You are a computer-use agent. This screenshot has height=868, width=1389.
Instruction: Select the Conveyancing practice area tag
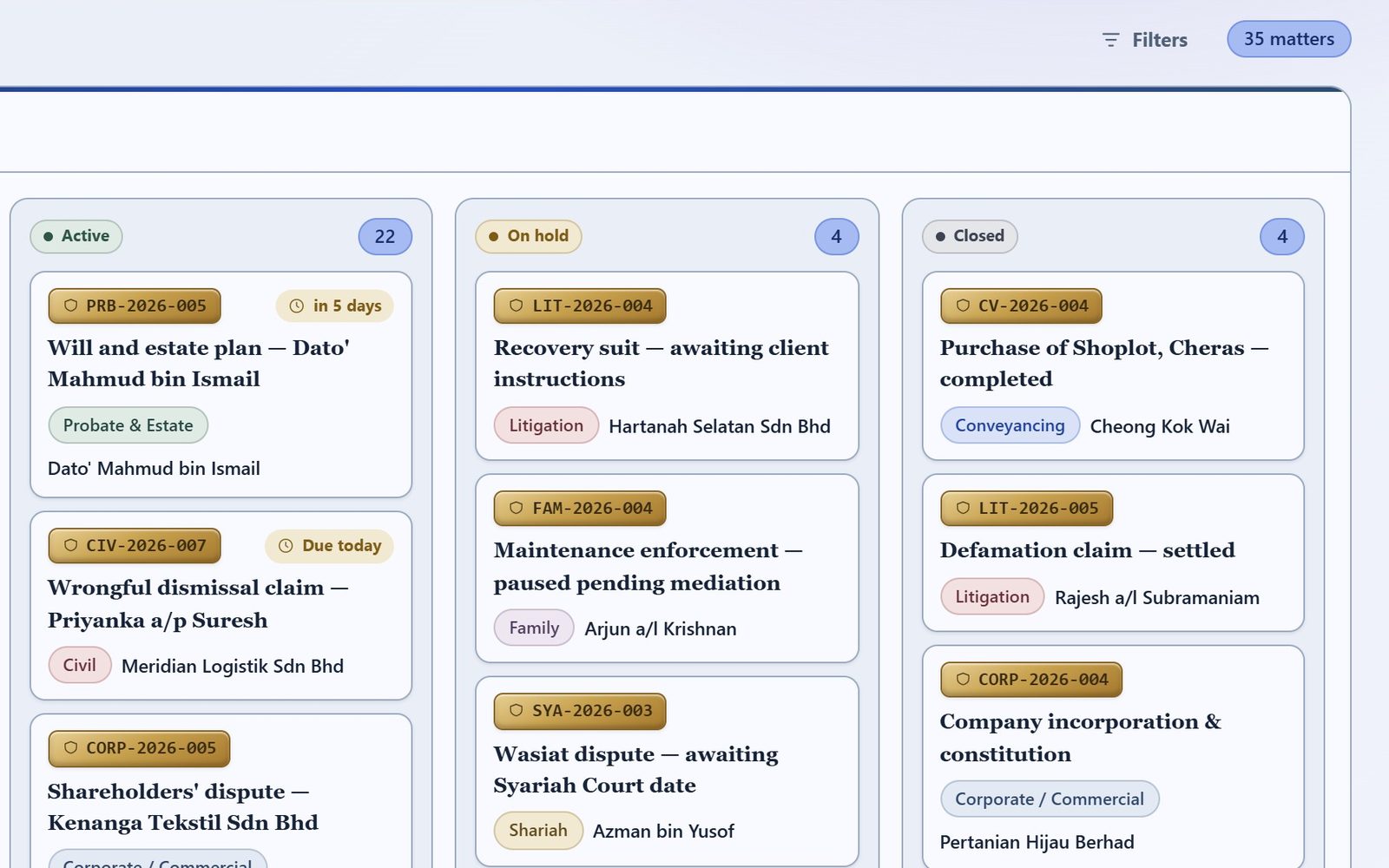point(1010,425)
